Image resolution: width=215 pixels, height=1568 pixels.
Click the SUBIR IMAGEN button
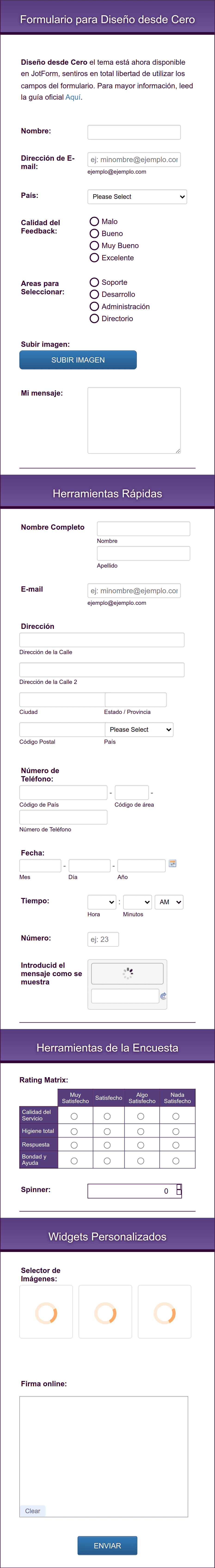[78, 360]
